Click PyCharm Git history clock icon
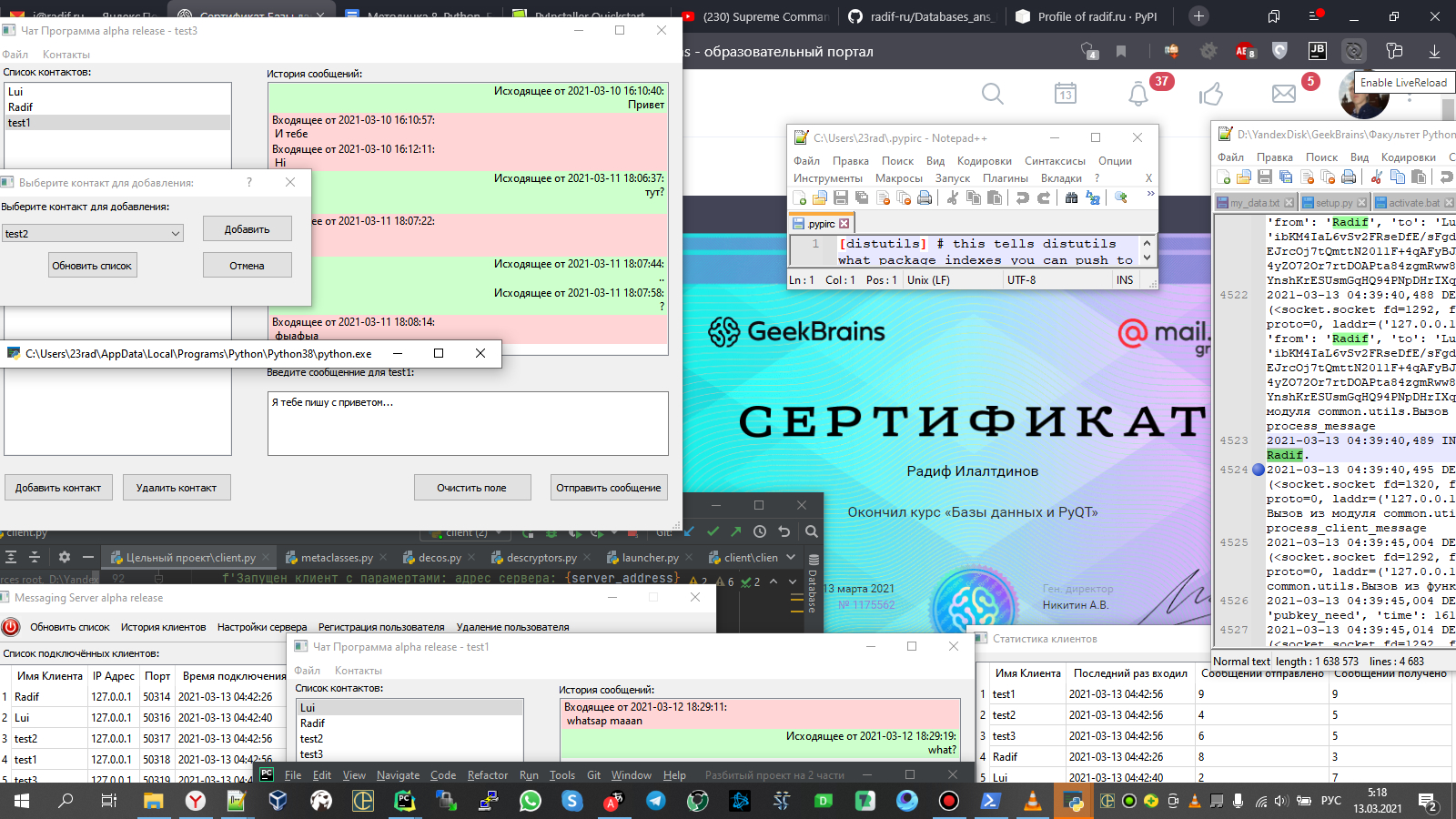This screenshot has width=1456, height=819. (760, 531)
